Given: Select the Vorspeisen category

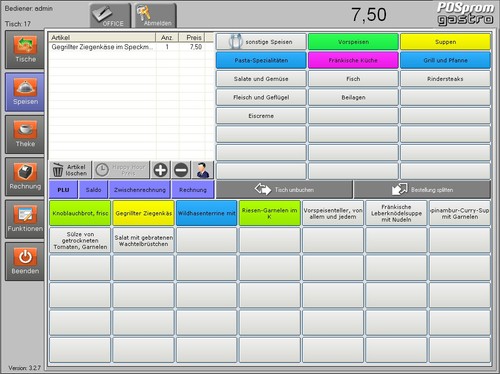Looking at the screenshot, I should coord(353,42).
